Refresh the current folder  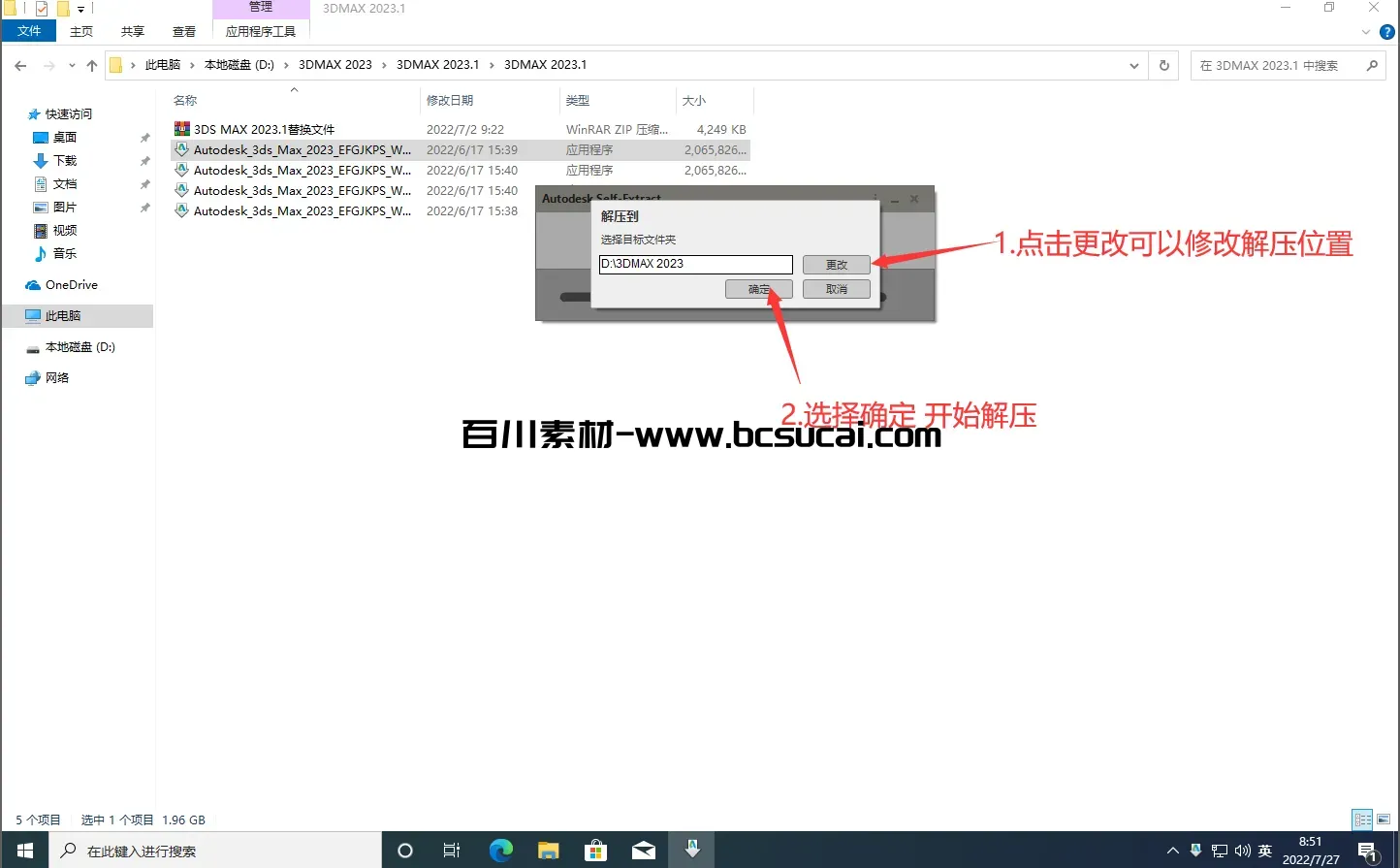1164,65
